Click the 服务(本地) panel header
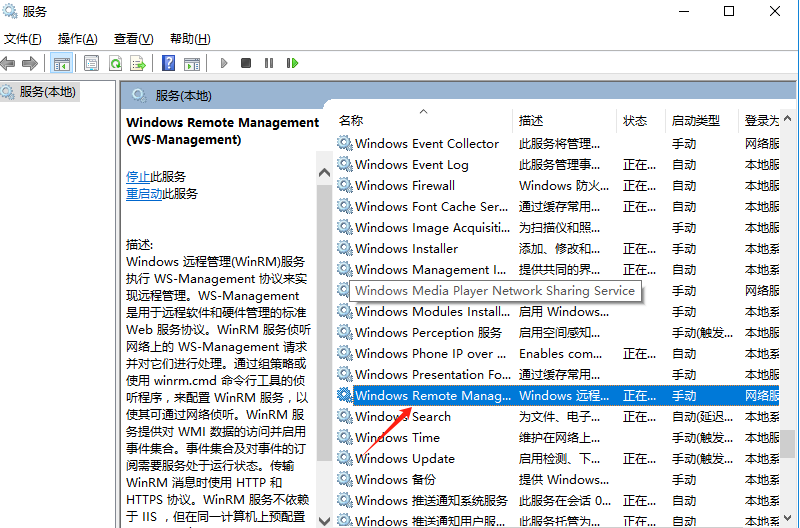 click(183, 95)
